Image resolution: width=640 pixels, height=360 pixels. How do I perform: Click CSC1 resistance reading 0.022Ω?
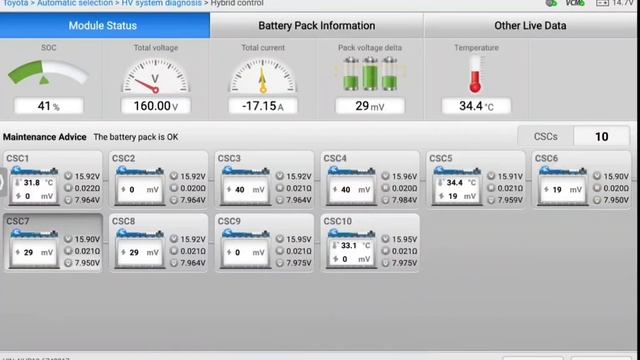(87, 188)
